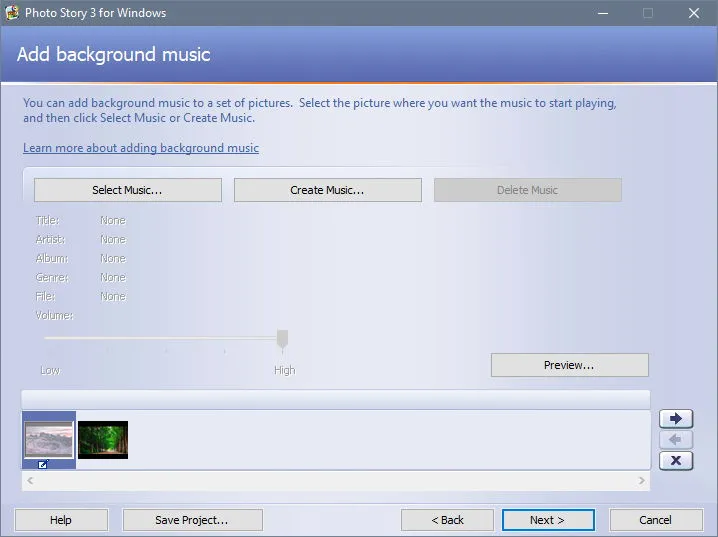Move selected picture forward with right arrow
This screenshot has width=718, height=537.
tap(676, 418)
